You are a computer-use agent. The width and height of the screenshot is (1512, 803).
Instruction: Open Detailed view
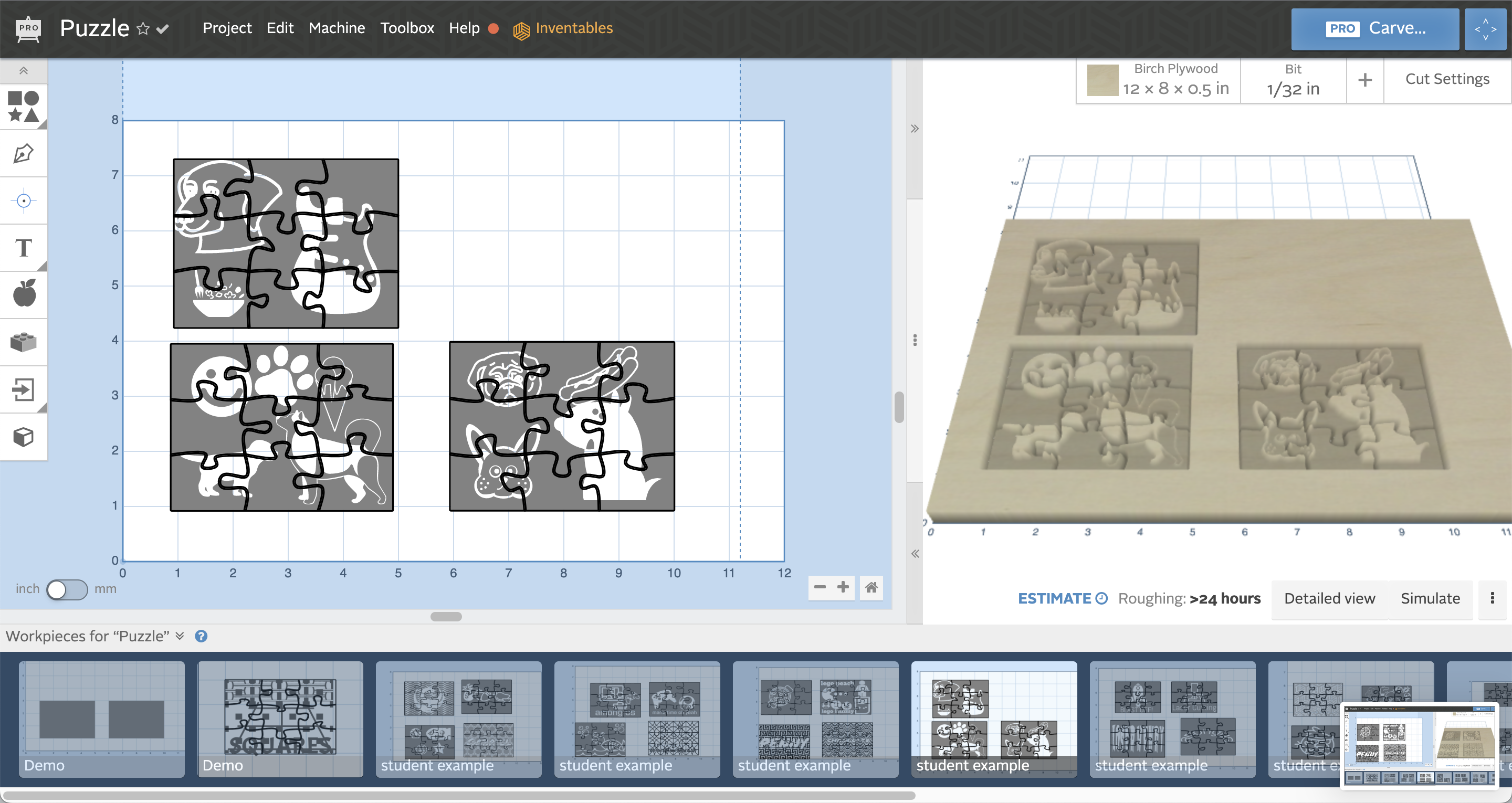[x=1329, y=598]
